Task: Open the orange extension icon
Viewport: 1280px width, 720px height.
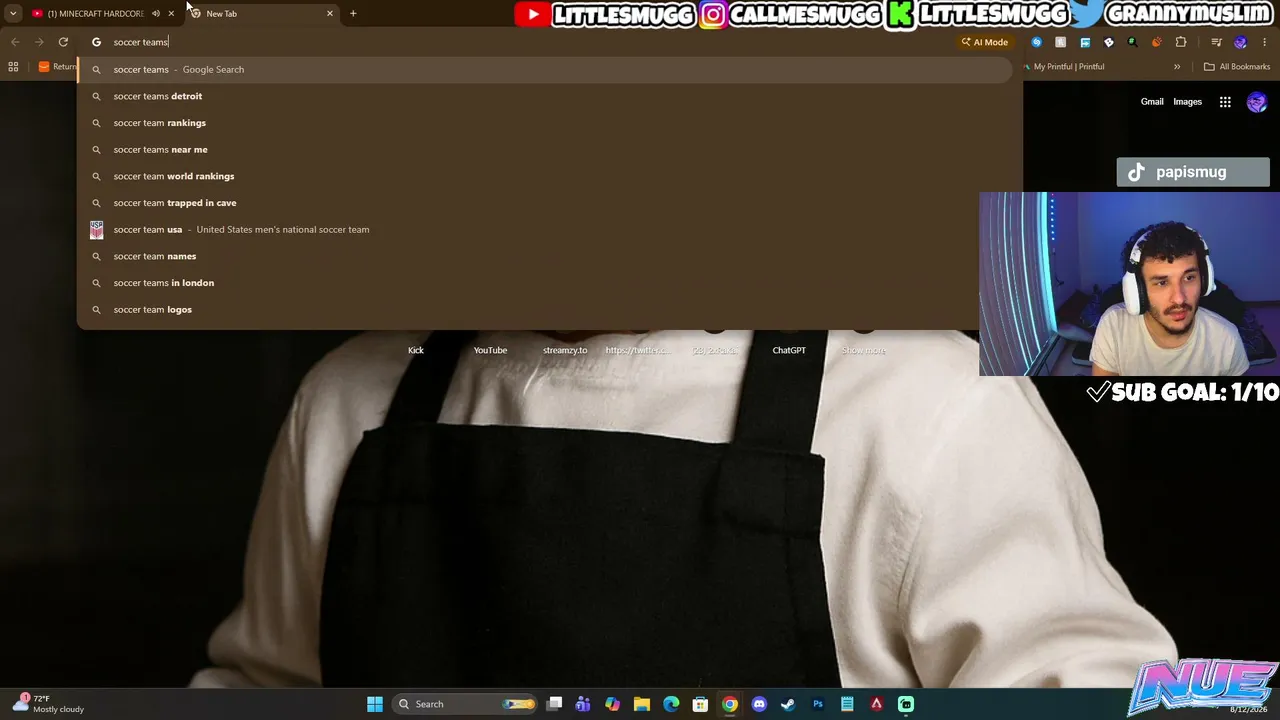Action: [1157, 42]
